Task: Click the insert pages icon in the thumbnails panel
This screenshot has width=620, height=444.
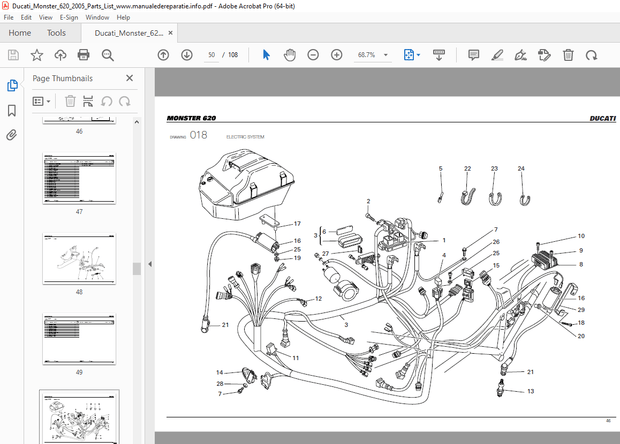Action: 88,101
